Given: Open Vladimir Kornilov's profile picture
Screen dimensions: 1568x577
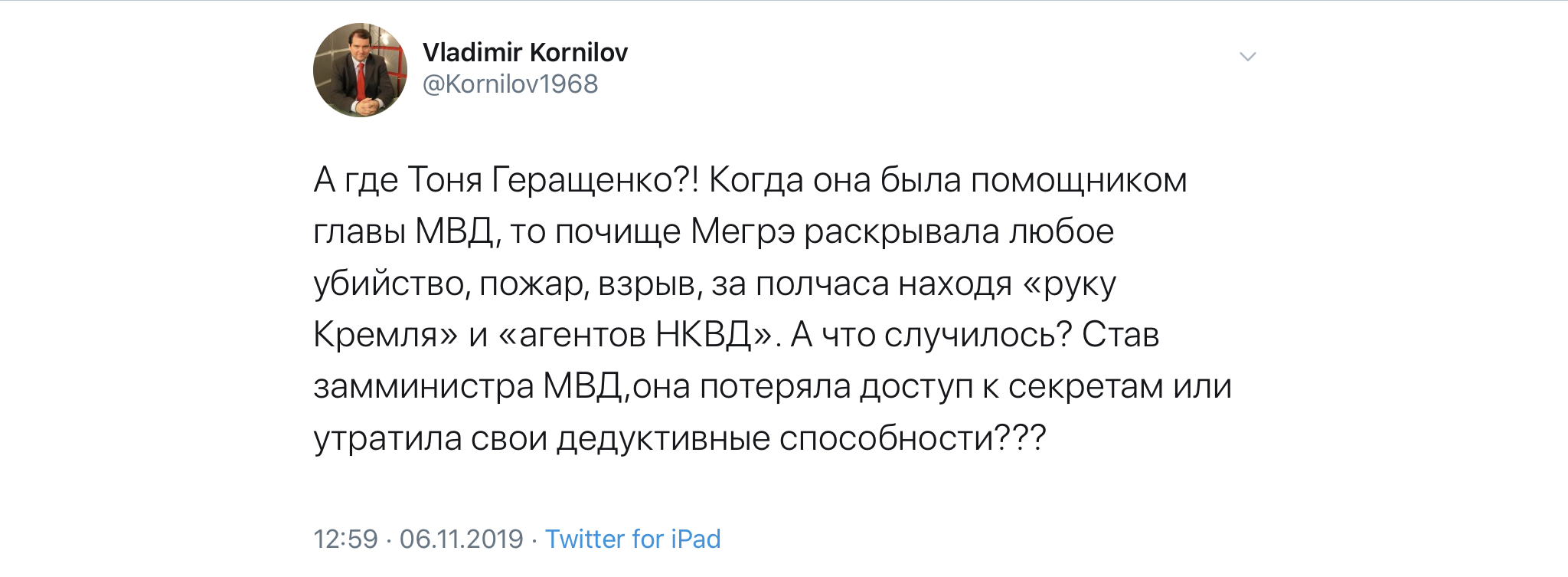Looking at the screenshot, I should click(x=360, y=70).
